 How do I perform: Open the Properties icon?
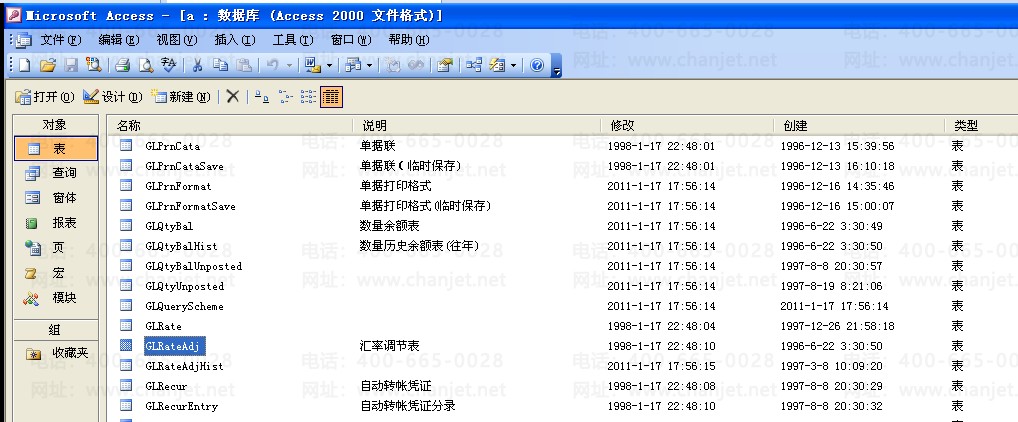coord(444,65)
